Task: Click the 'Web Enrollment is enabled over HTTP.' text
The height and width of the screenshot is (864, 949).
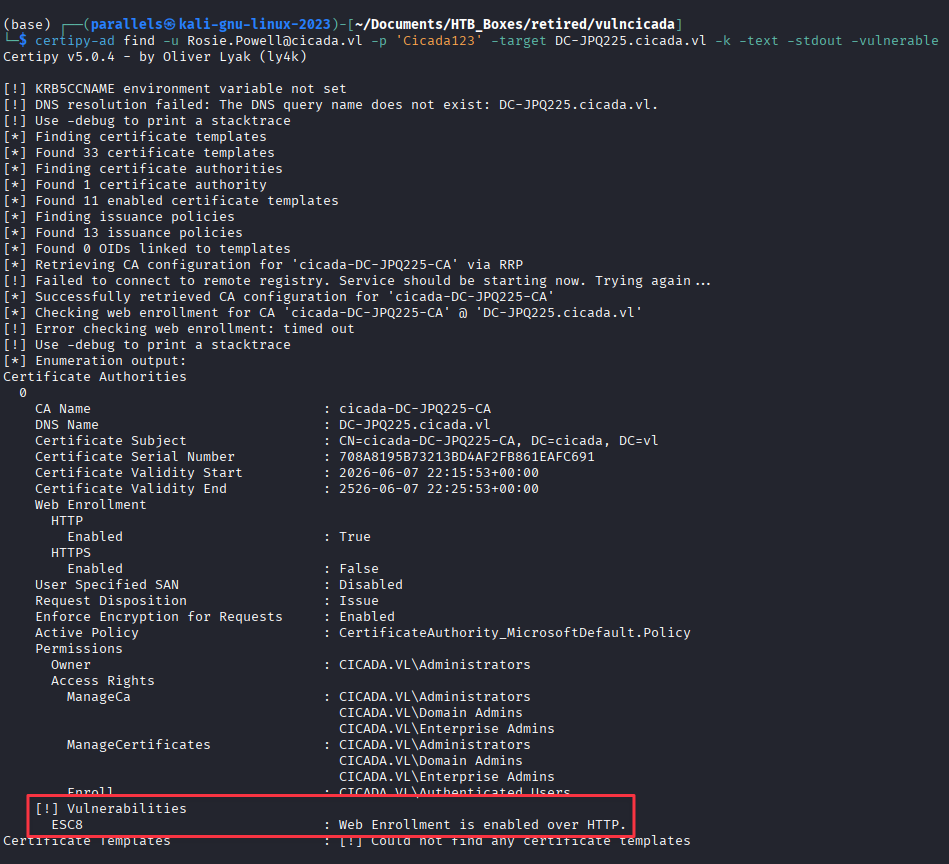Action: pyautogui.click(x=482, y=825)
